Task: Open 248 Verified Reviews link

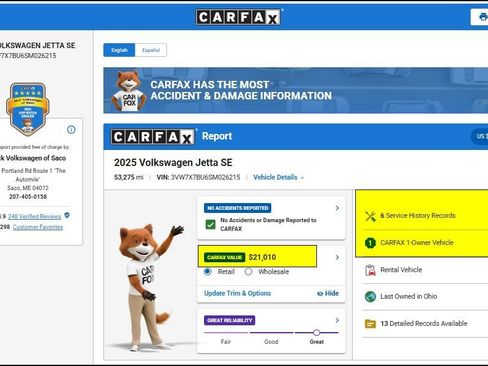Action: pos(34,216)
